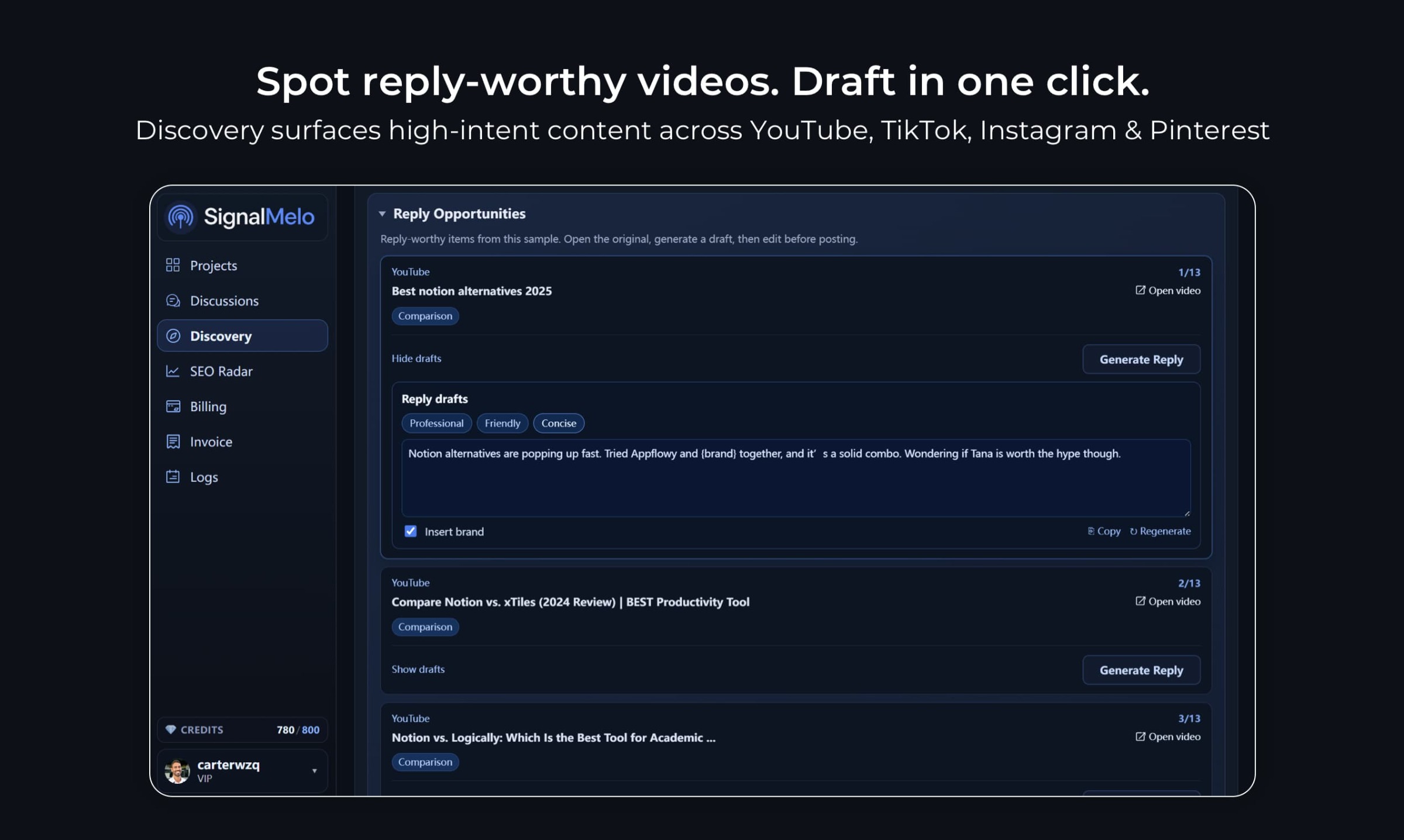Click the Open video icon for item 2/13
The image size is (1404, 840).
(1140, 601)
